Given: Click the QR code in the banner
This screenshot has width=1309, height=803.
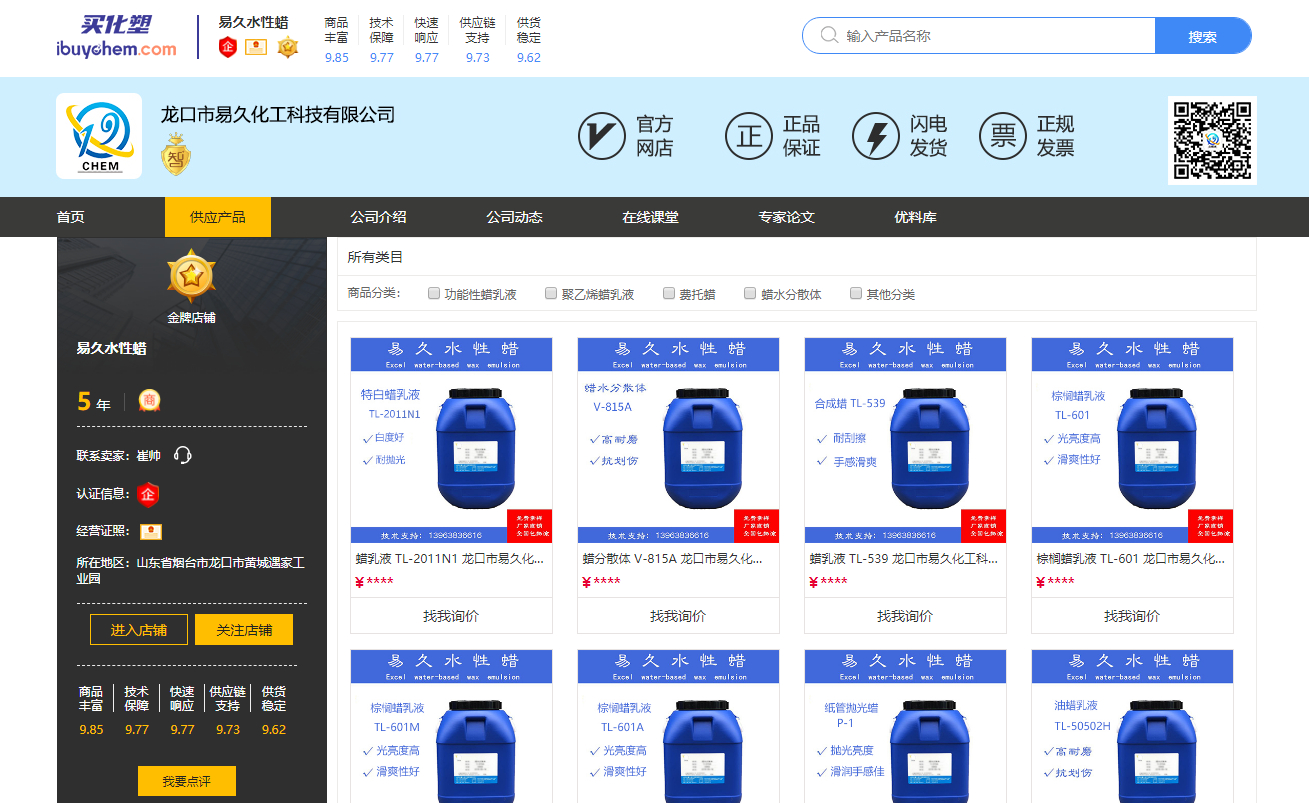Looking at the screenshot, I should tap(1212, 140).
